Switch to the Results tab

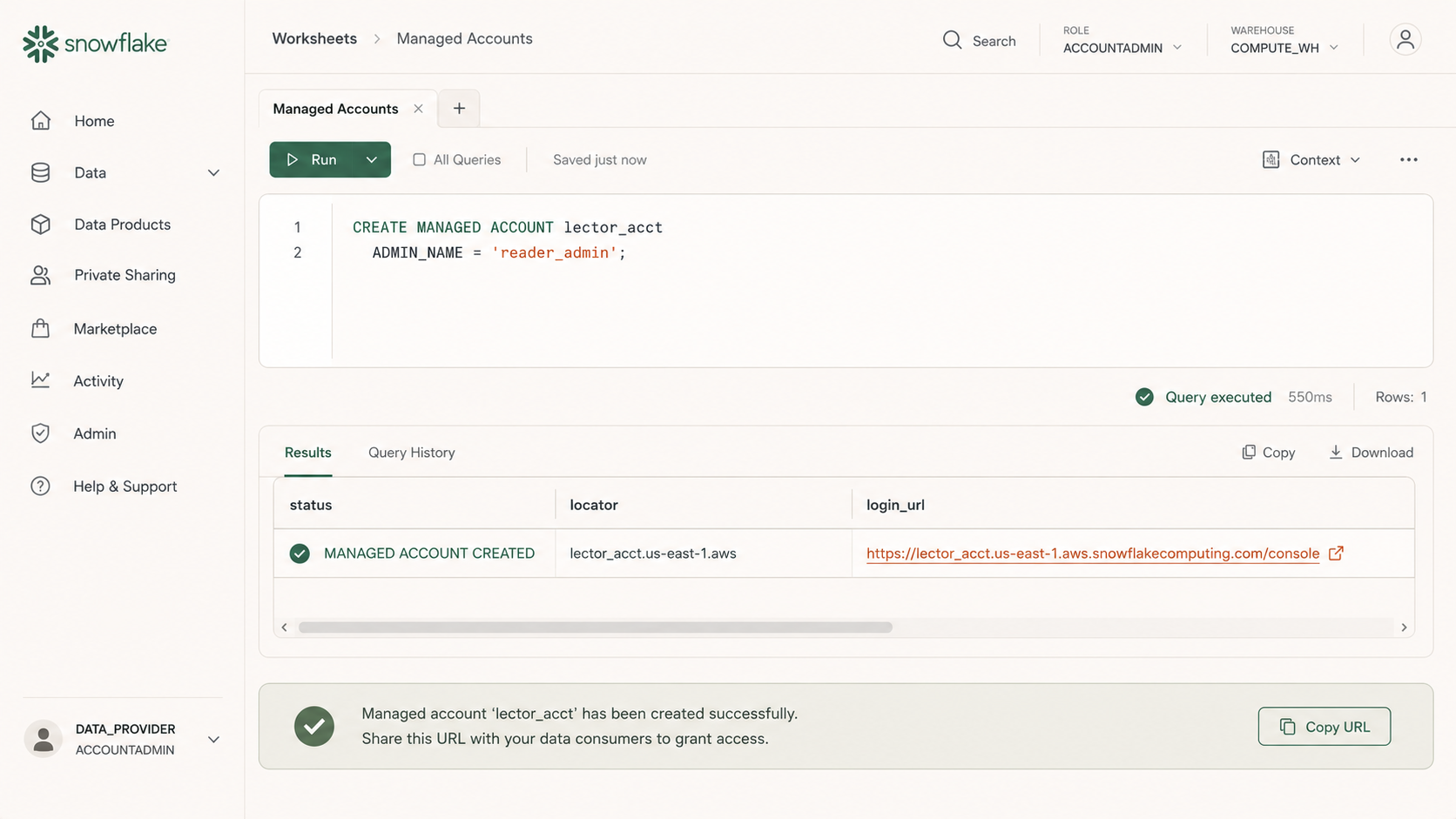tap(307, 453)
